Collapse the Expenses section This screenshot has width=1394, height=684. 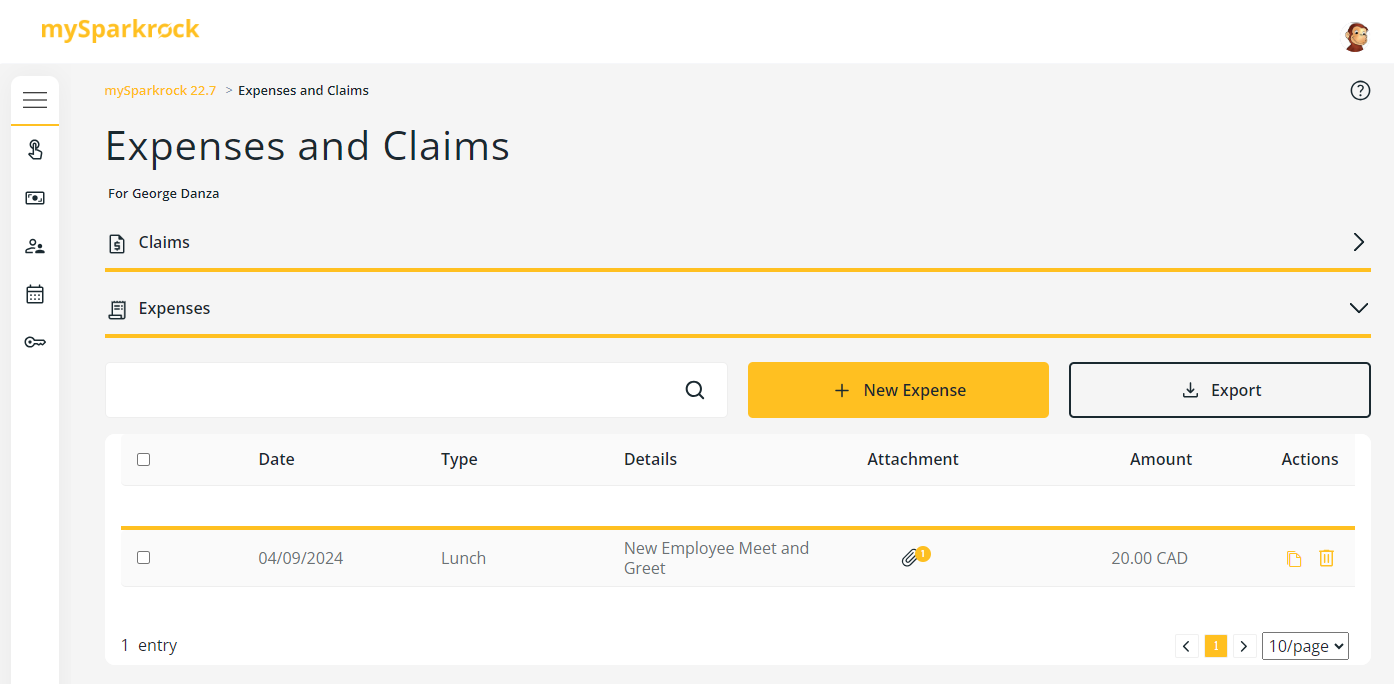(x=1358, y=308)
